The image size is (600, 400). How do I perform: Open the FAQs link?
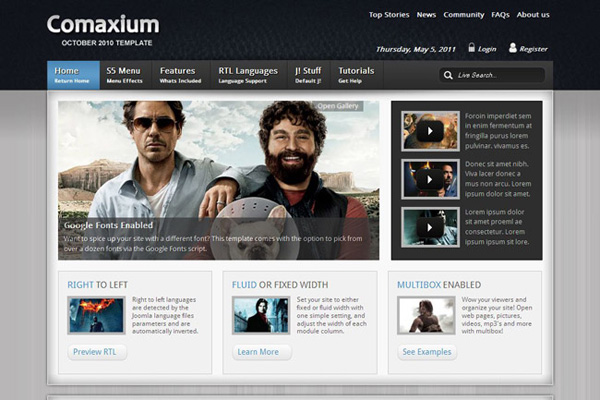(x=501, y=15)
